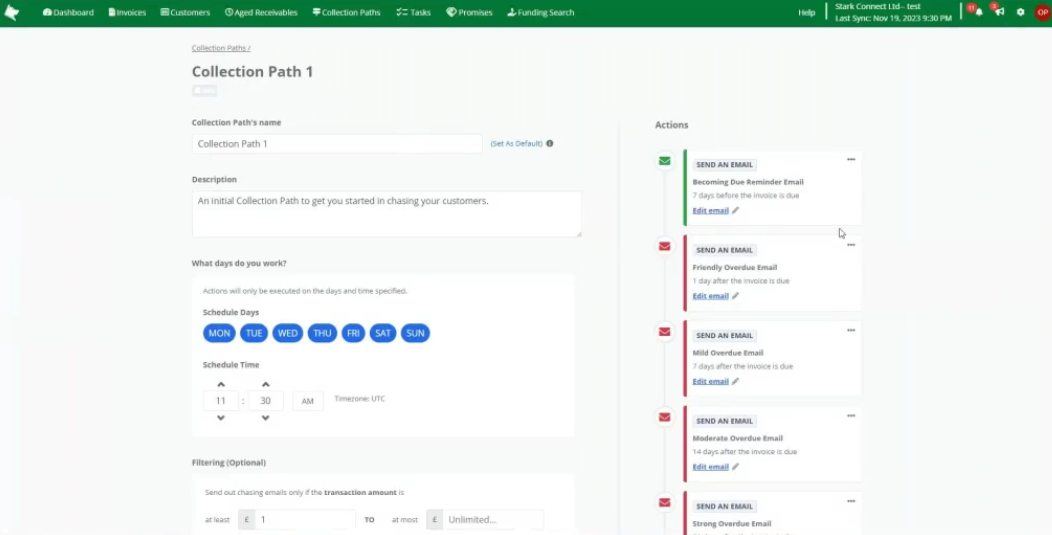Screen dimensions: 1052x535
Task: Click the red envelope icon for Strong Overdue Email
Action: tap(664, 502)
